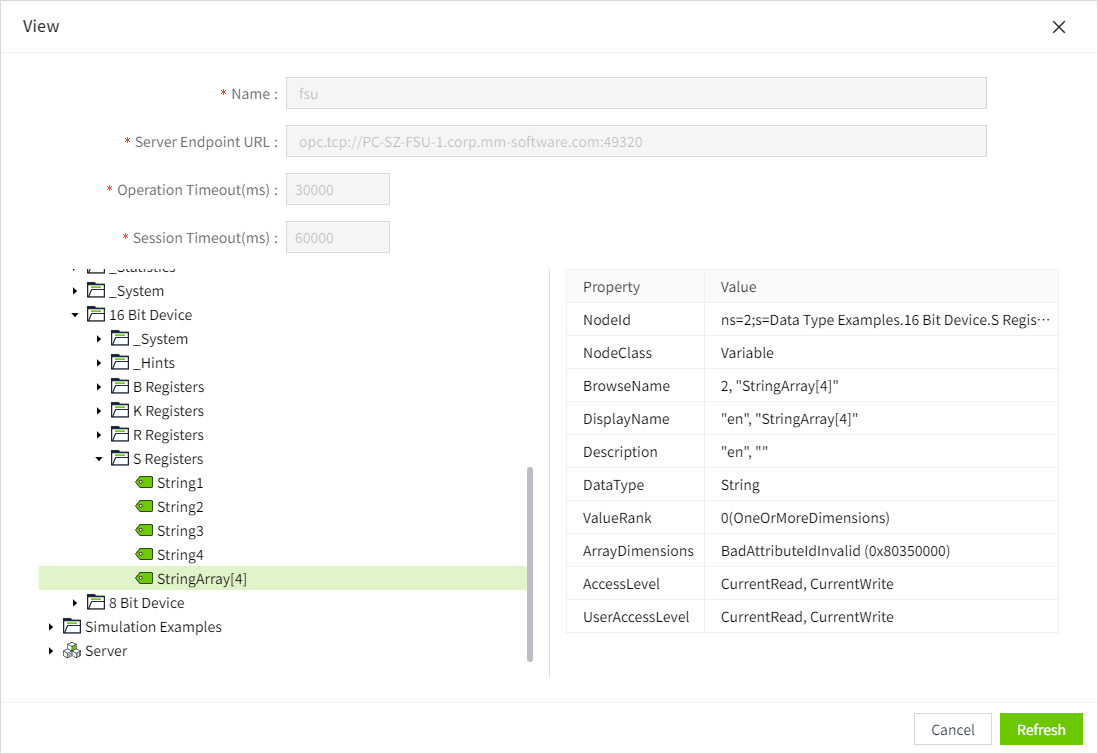Expand the R Registers arrow
The width and height of the screenshot is (1098, 754).
[x=99, y=435]
